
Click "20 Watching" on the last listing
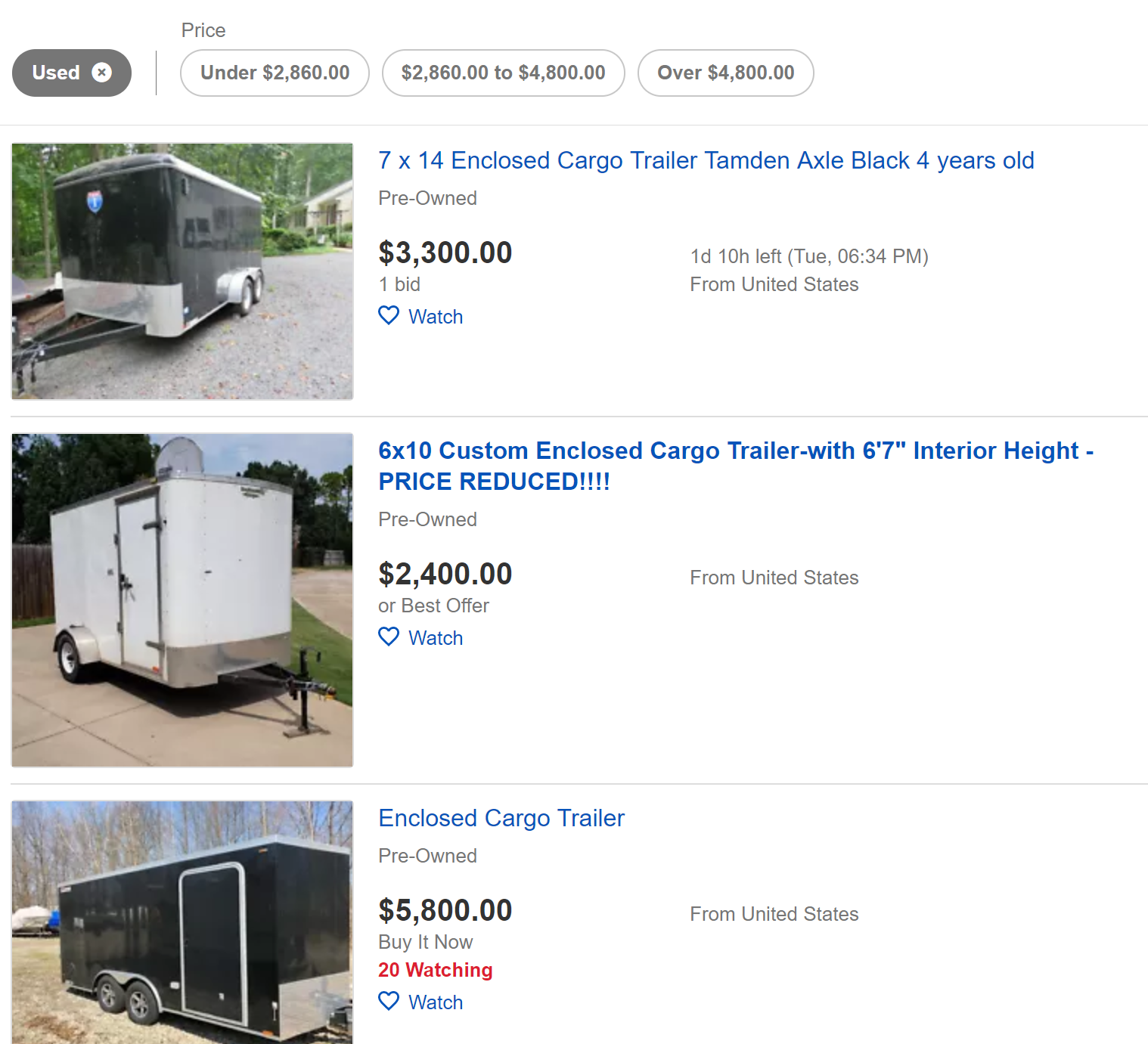(435, 970)
